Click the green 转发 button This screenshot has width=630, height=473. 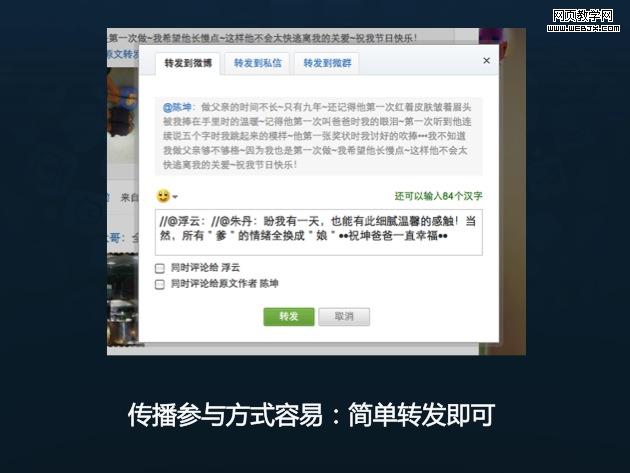(289, 317)
